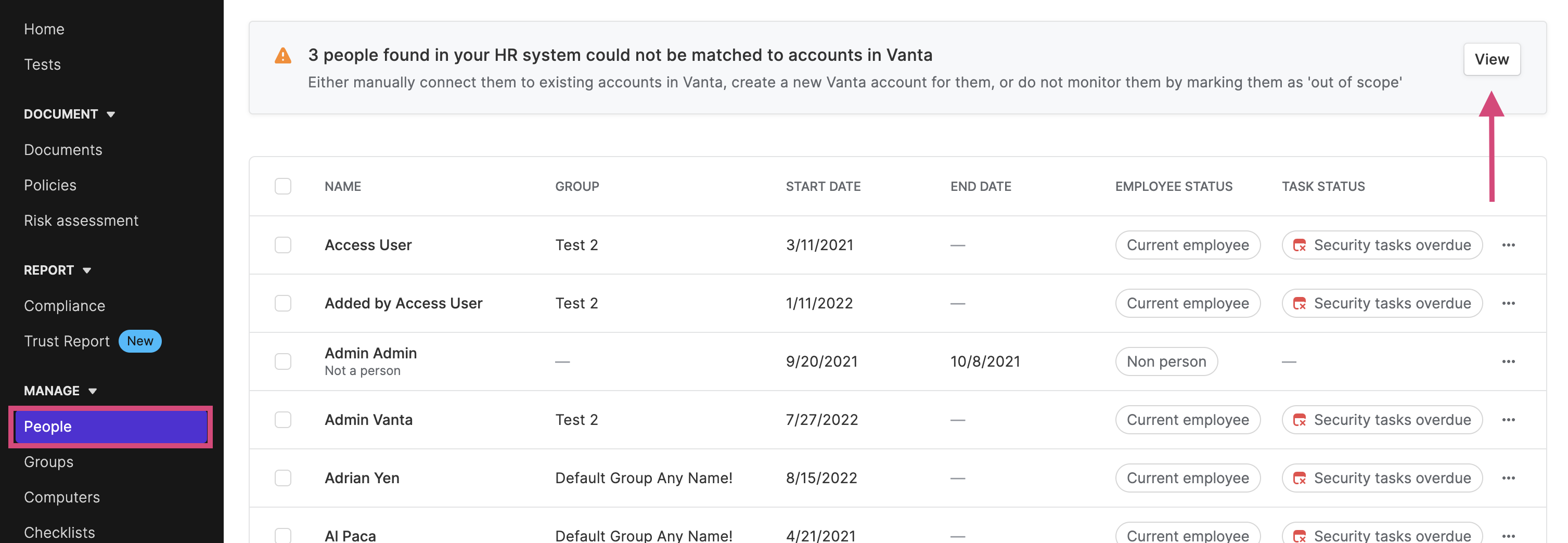The width and height of the screenshot is (1568, 543).
Task: Open the Added by Access User name
Action: point(403,304)
